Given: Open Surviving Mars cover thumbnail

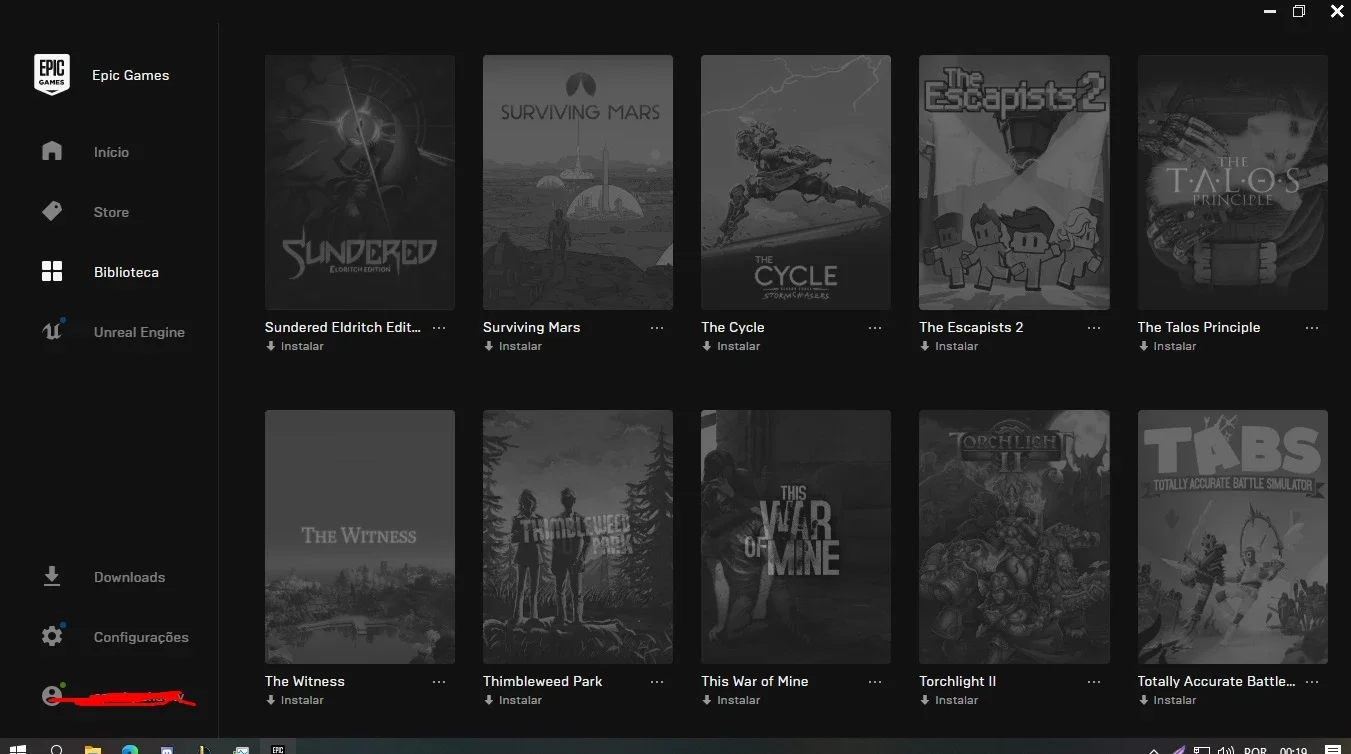Looking at the screenshot, I should 578,182.
